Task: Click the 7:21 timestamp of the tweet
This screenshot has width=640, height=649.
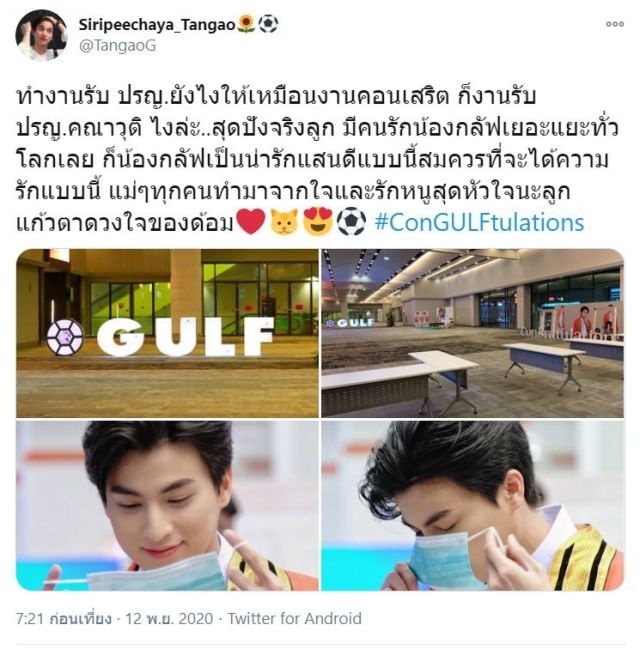Action: coord(63,618)
